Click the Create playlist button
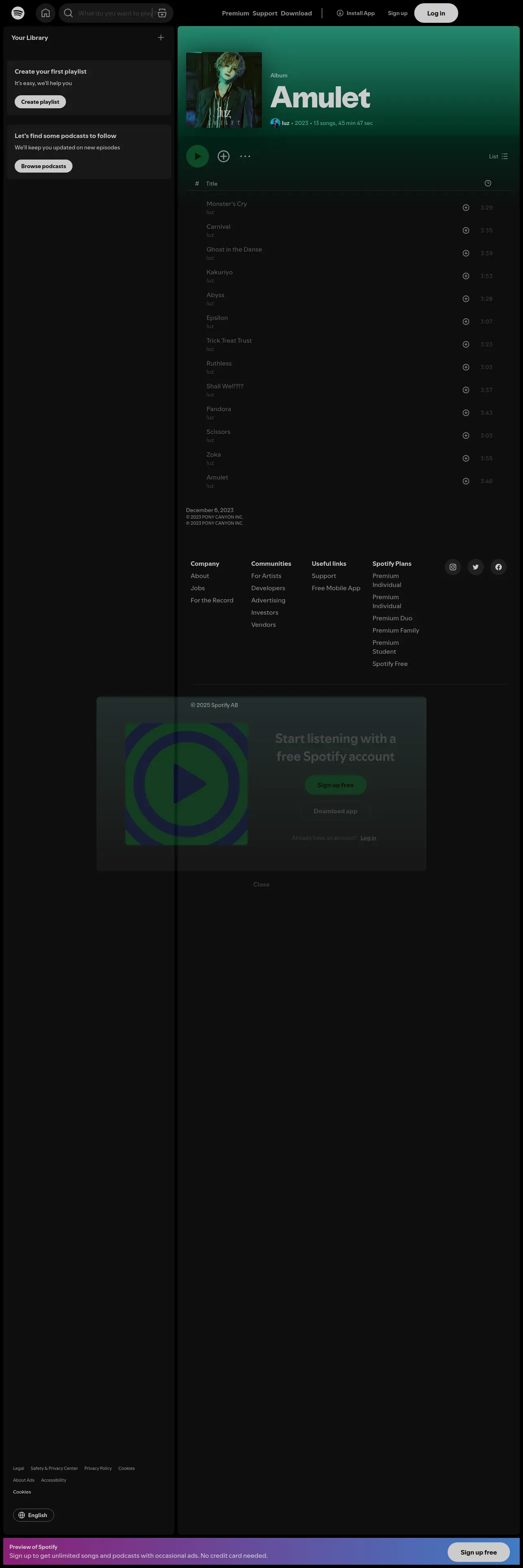The height and width of the screenshot is (1568, 523). (x=40, y=102)
